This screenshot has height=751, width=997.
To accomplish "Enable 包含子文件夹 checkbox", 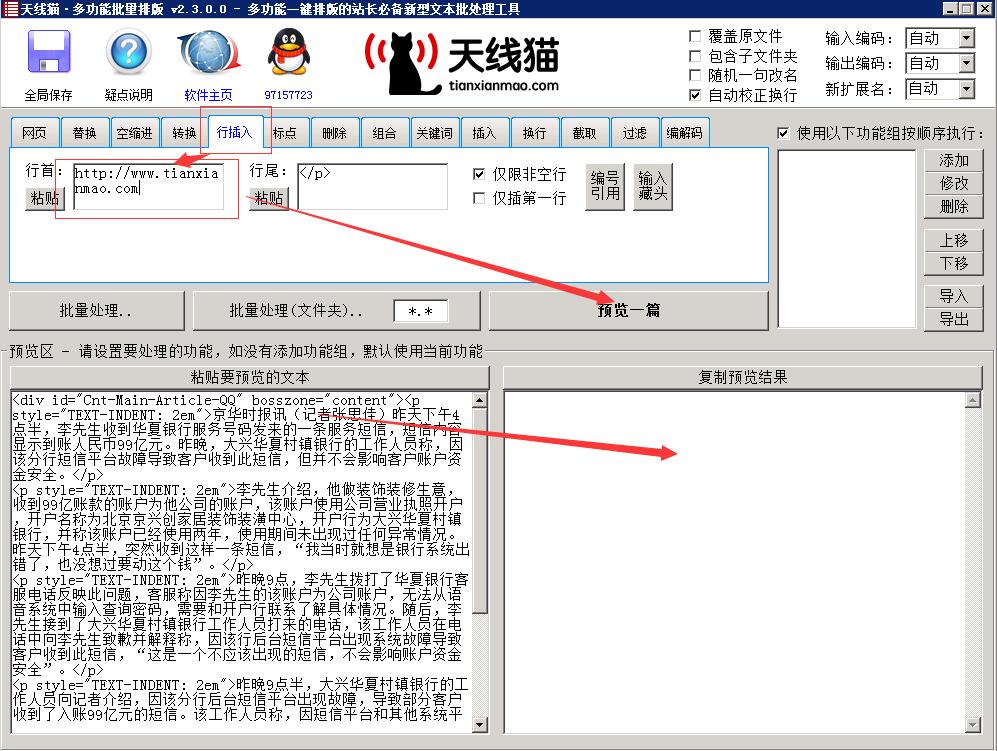I will 695,56.
